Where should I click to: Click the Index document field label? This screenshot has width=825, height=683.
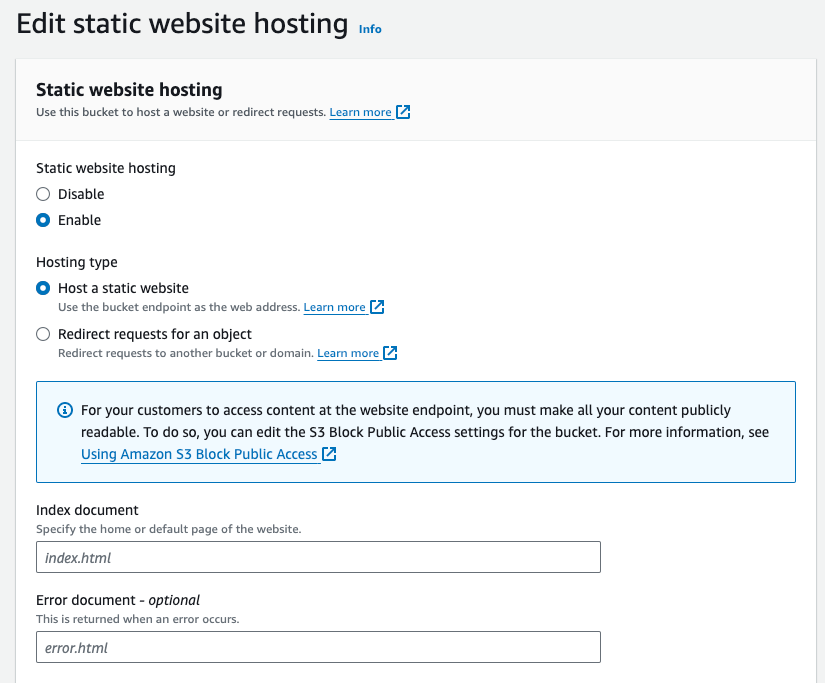coord(87,510)
